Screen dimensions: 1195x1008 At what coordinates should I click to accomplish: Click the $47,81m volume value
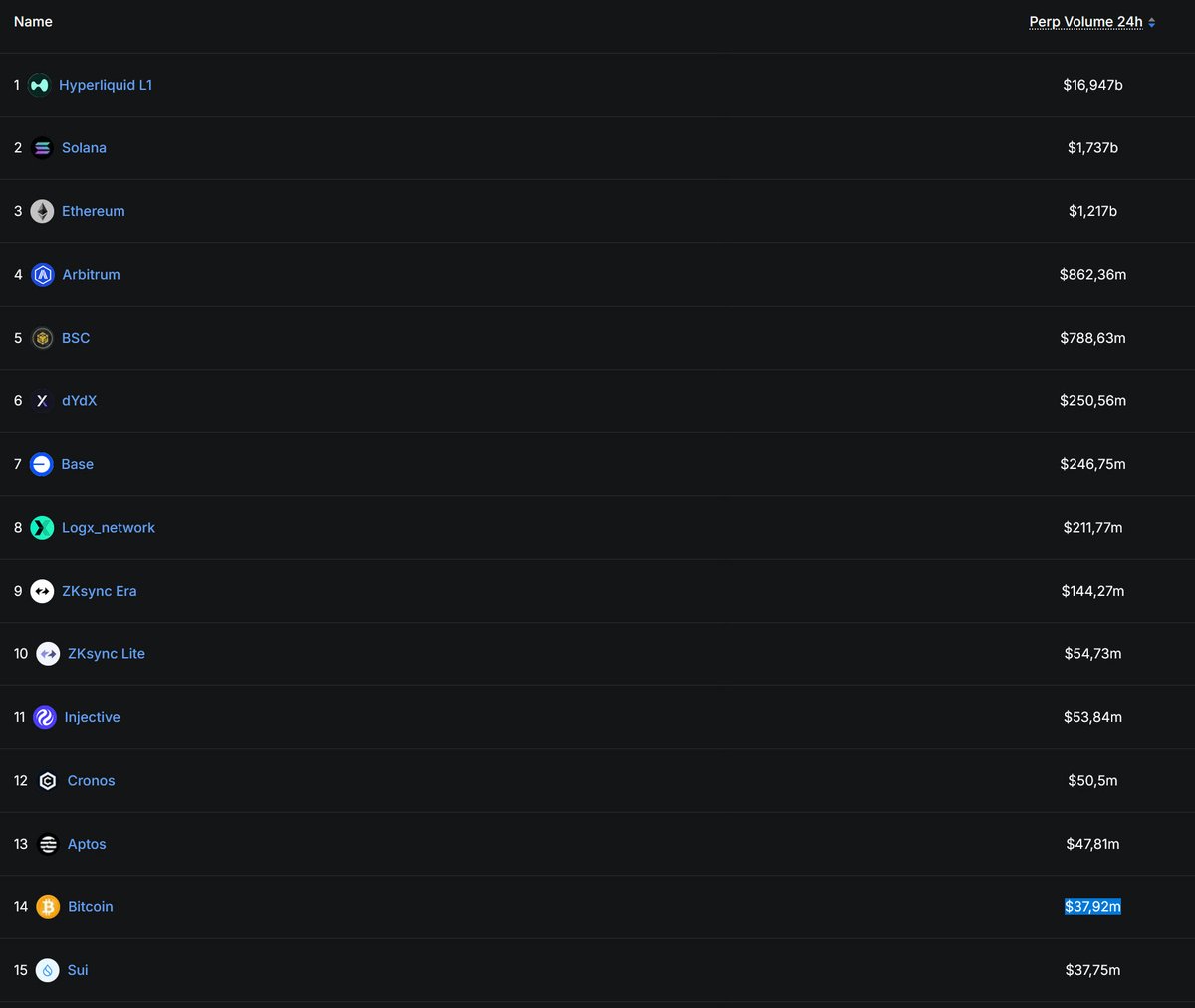click(1092, 844)
